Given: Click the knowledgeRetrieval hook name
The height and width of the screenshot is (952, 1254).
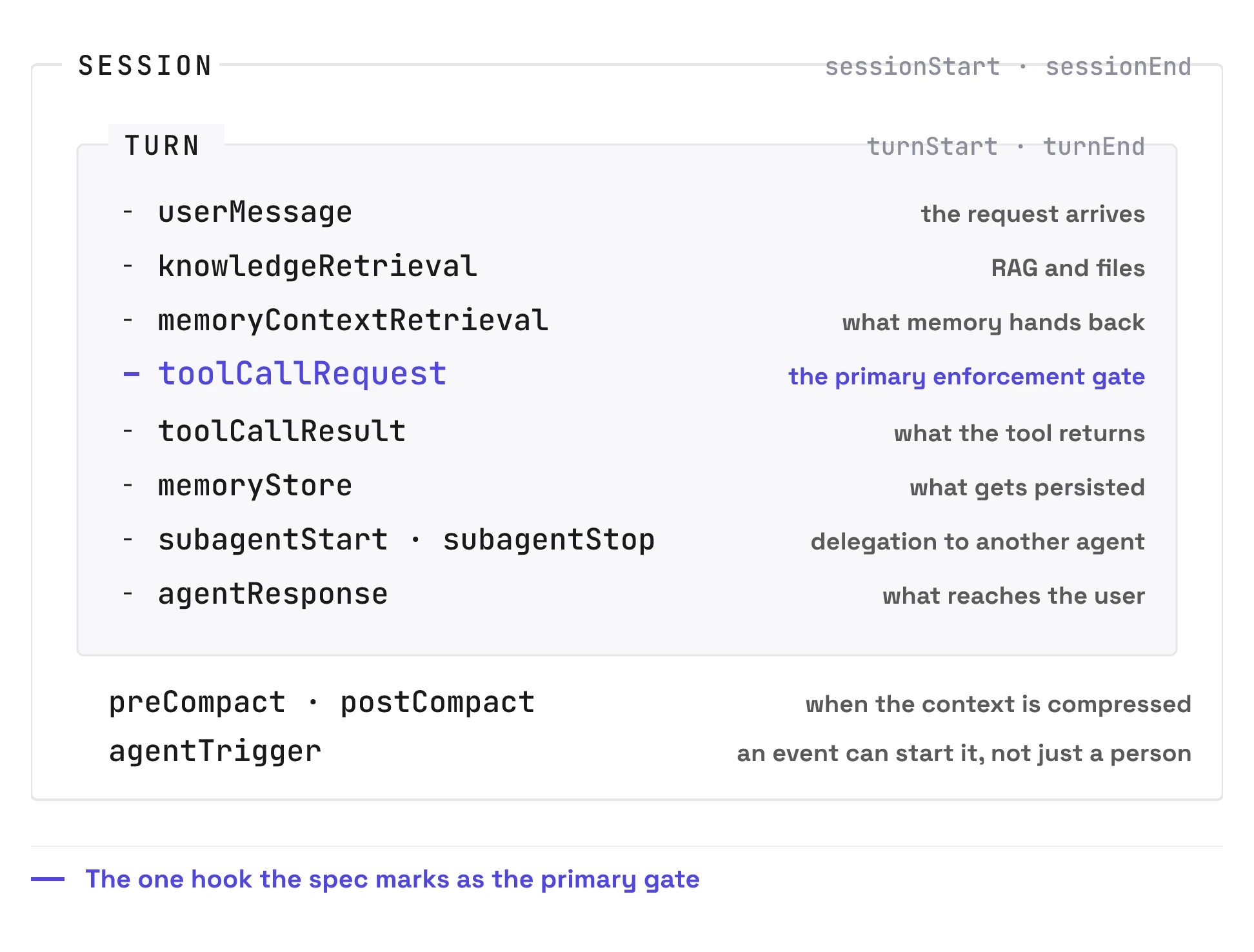Looking at the screenshot, I should click(317, 266).
